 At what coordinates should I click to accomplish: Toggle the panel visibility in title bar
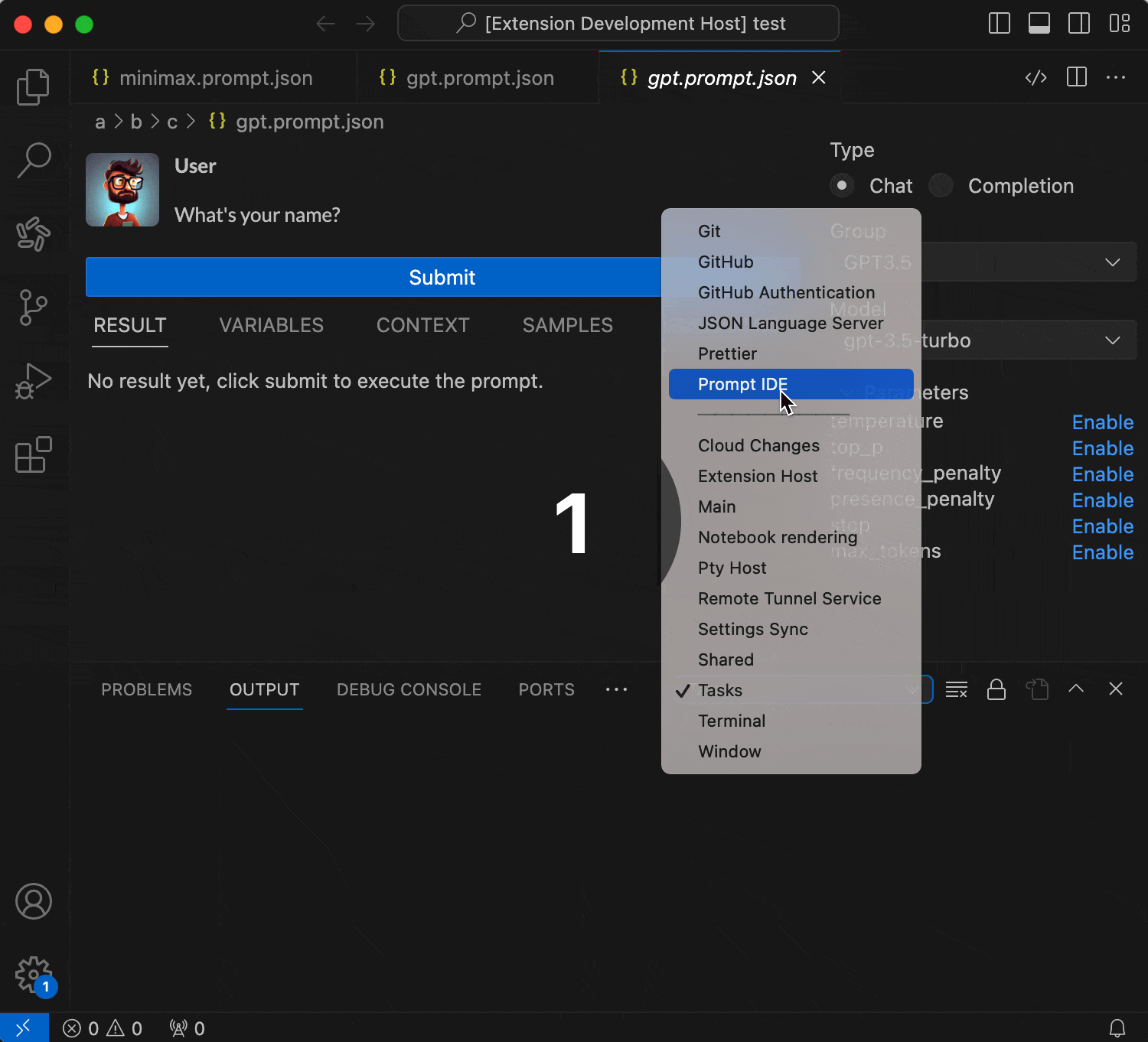coord(1039,24)
